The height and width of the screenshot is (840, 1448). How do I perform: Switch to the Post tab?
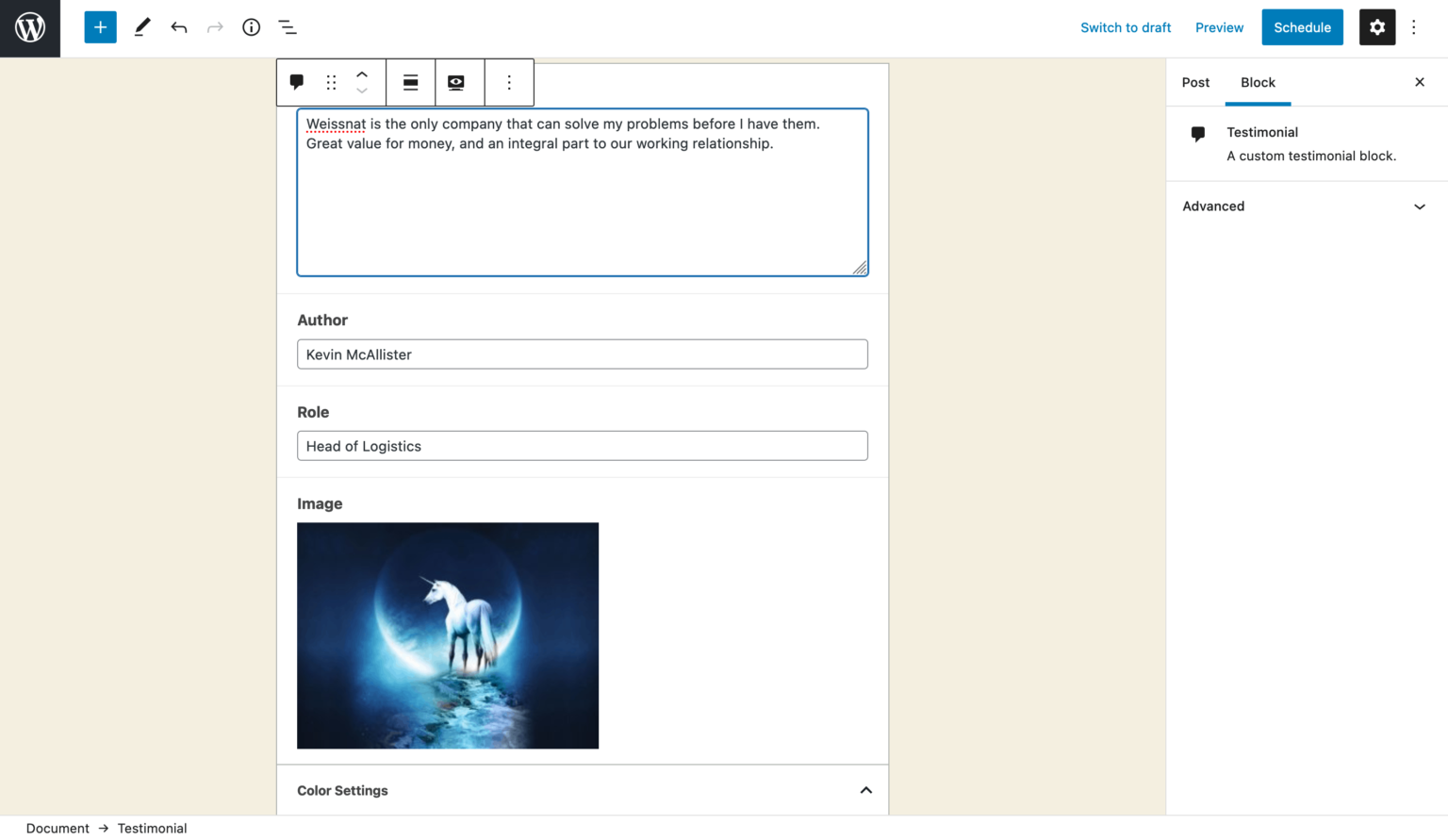1195,82
